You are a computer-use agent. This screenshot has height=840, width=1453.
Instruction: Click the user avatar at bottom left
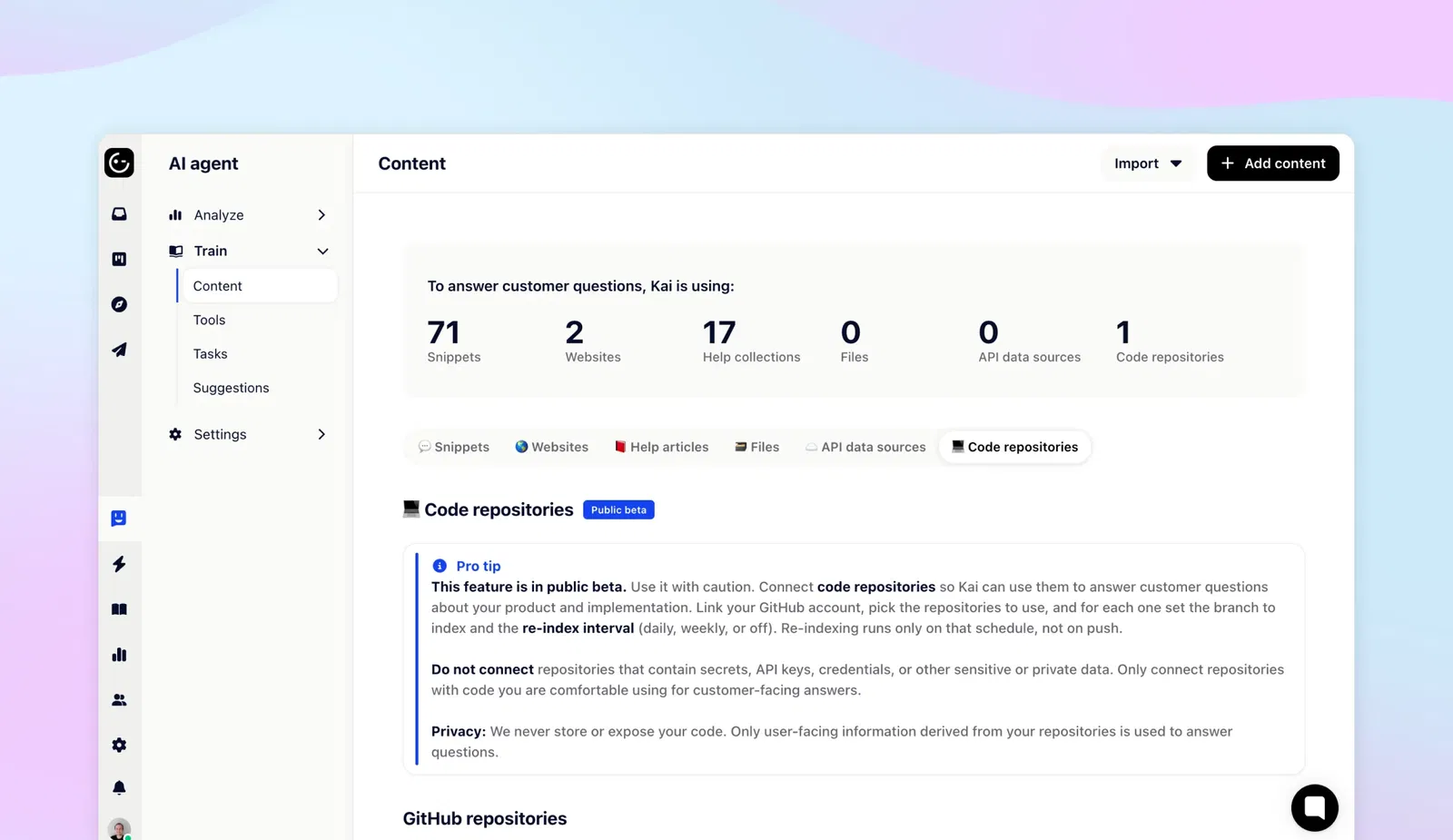coord(119,829)
